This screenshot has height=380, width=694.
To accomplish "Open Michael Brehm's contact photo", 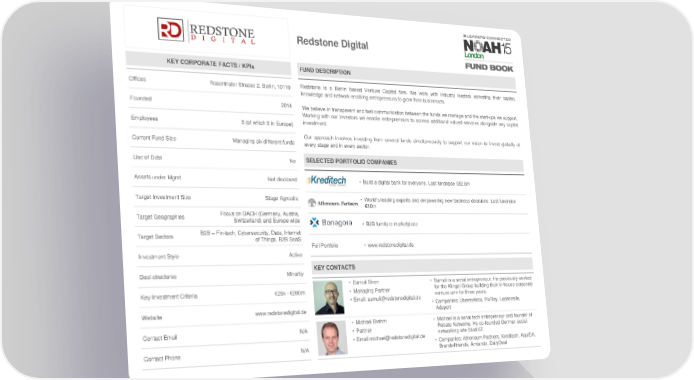I will pos(332,338).
